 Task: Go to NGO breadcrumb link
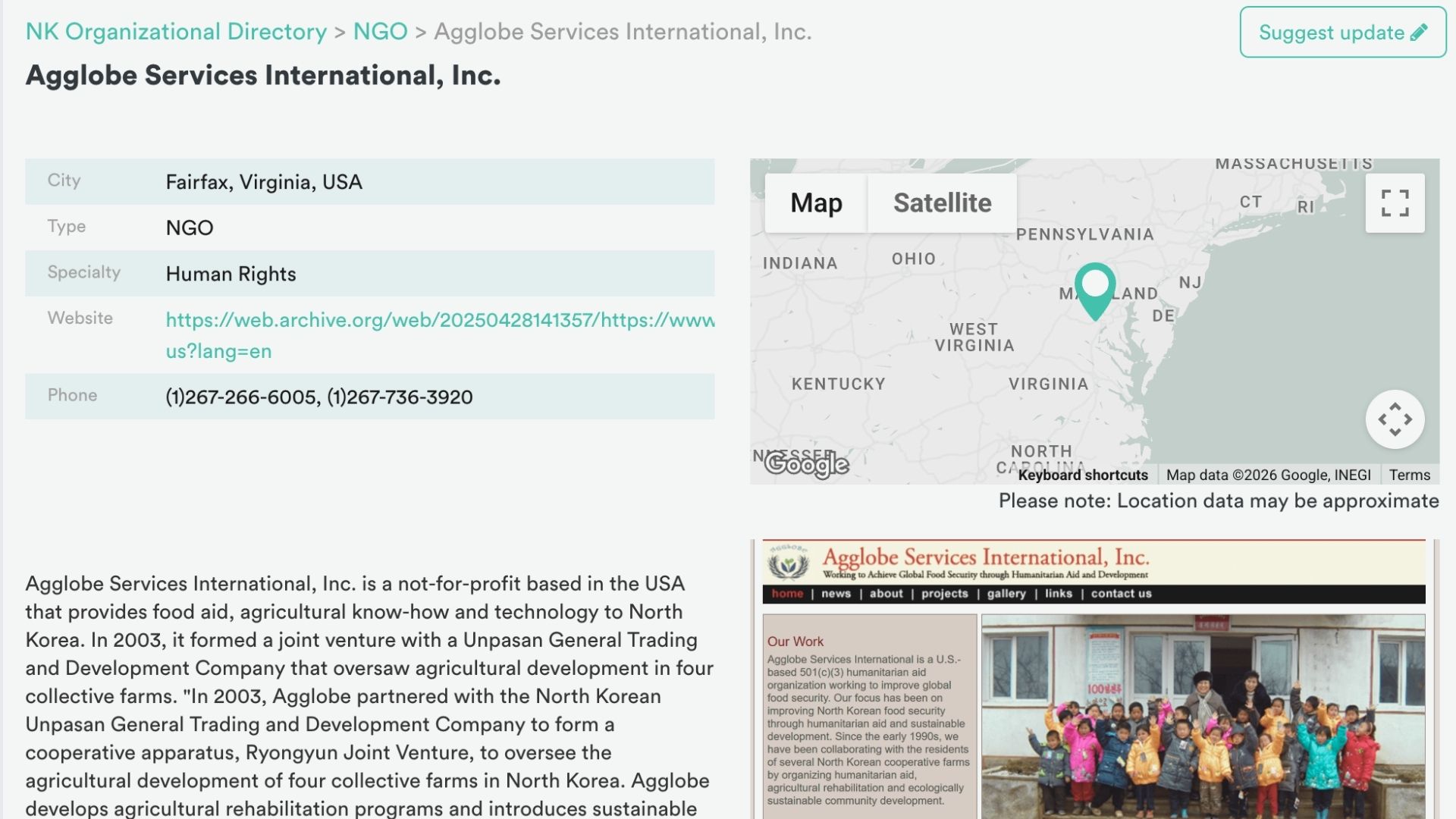(x=380, y=32)
